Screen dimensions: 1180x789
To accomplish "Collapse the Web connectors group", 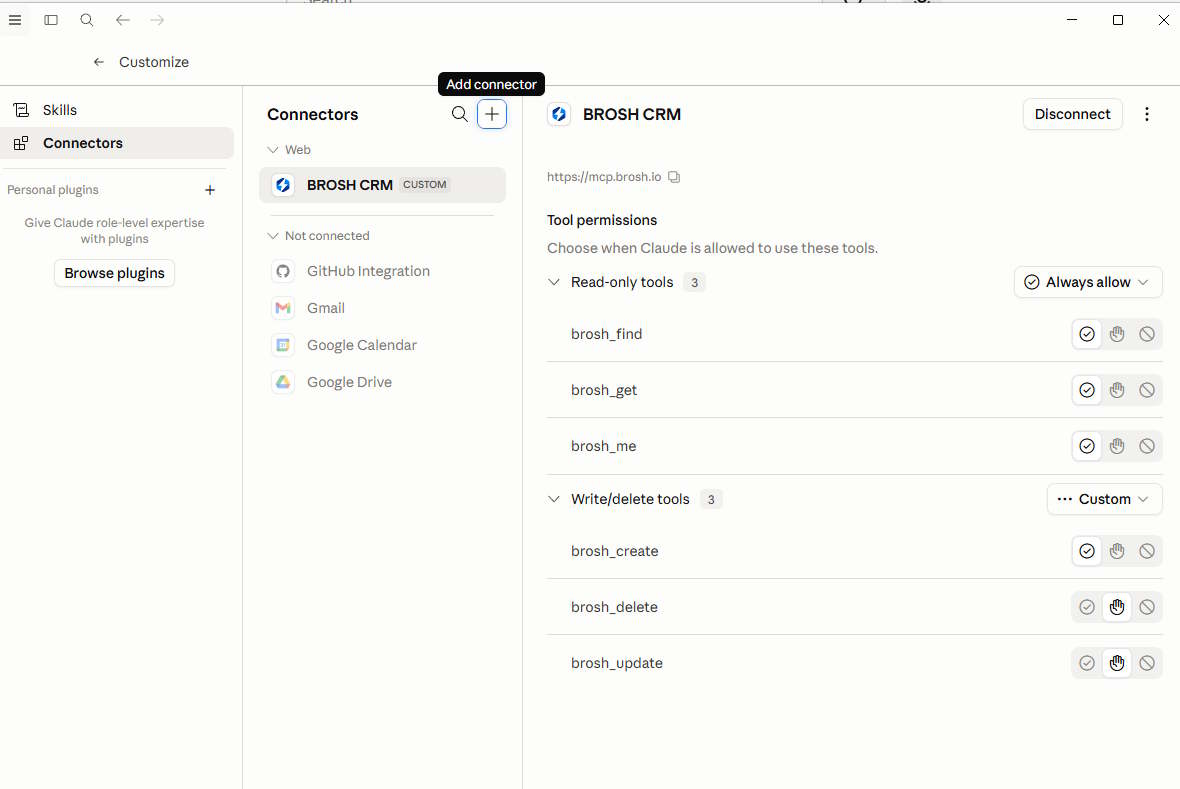I will point(272,150).
